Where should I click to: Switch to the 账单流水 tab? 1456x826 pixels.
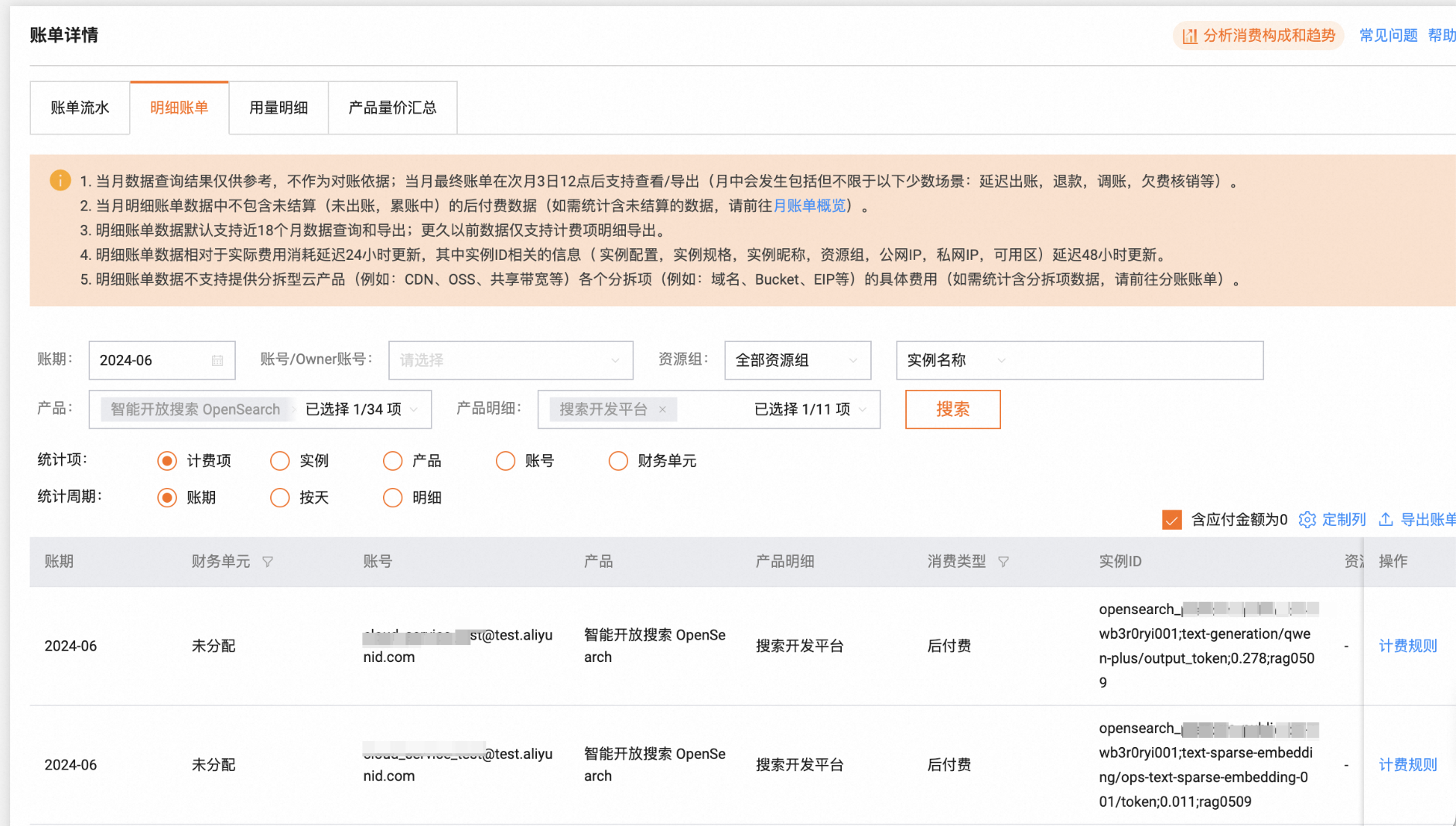(80, 108)
